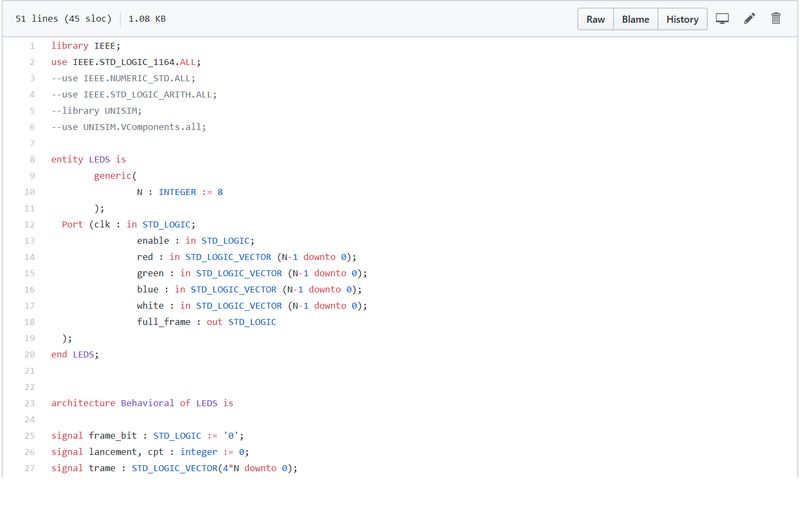Click line number 27

[x=29, y=468]
